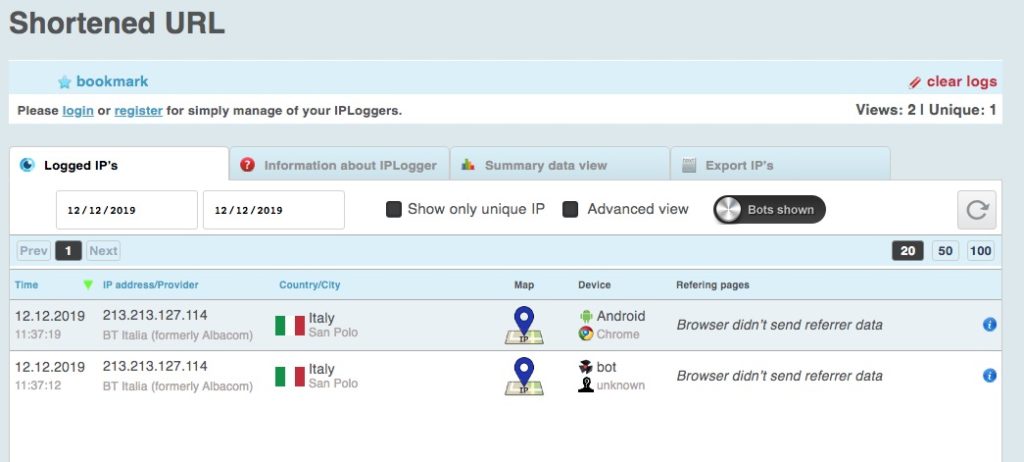
Task: Toggle the Bots shown switch
Action: point(769,210)
